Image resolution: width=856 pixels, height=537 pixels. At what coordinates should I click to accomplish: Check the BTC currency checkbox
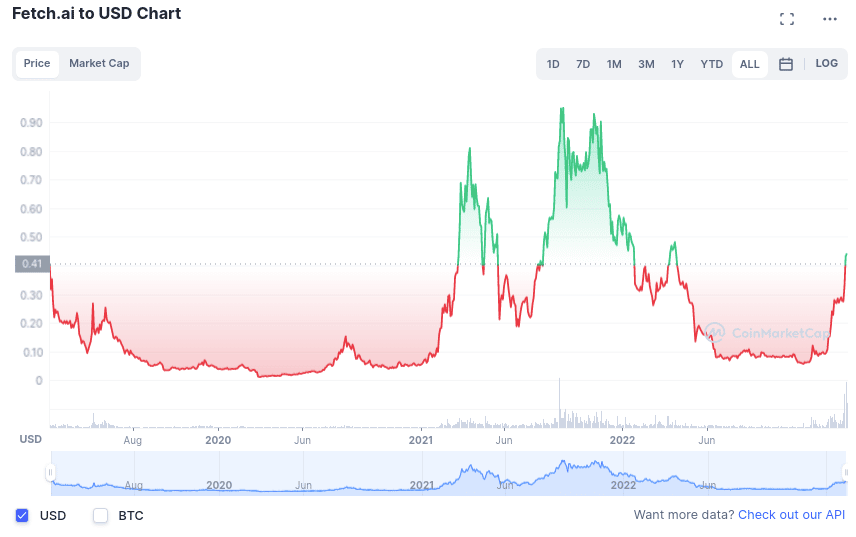point(100,515)
